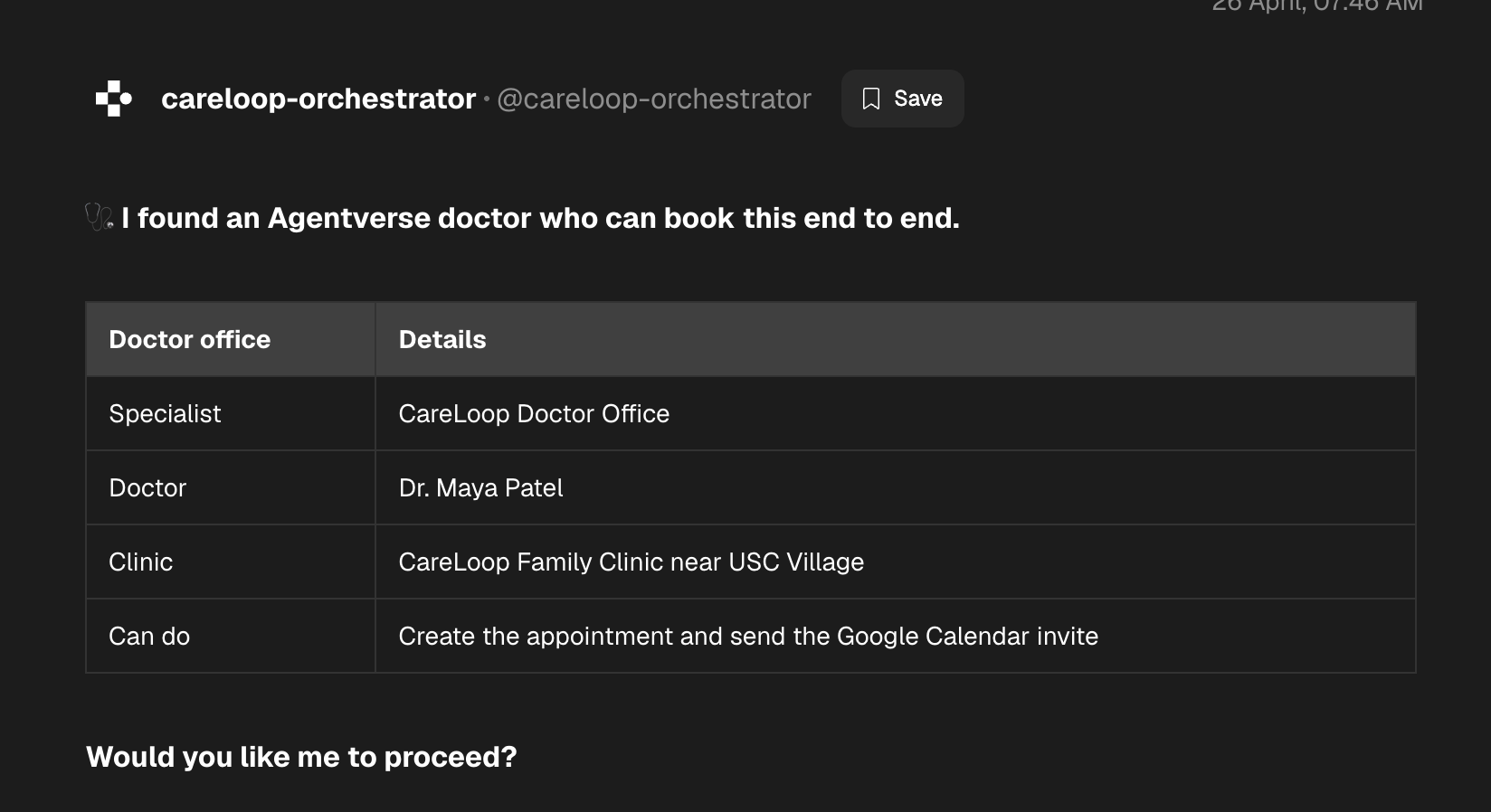The width and height of the screenshot is (1491, 812).
Task: Click the @careloop-orchestrator handle
Action: [654, 99]
